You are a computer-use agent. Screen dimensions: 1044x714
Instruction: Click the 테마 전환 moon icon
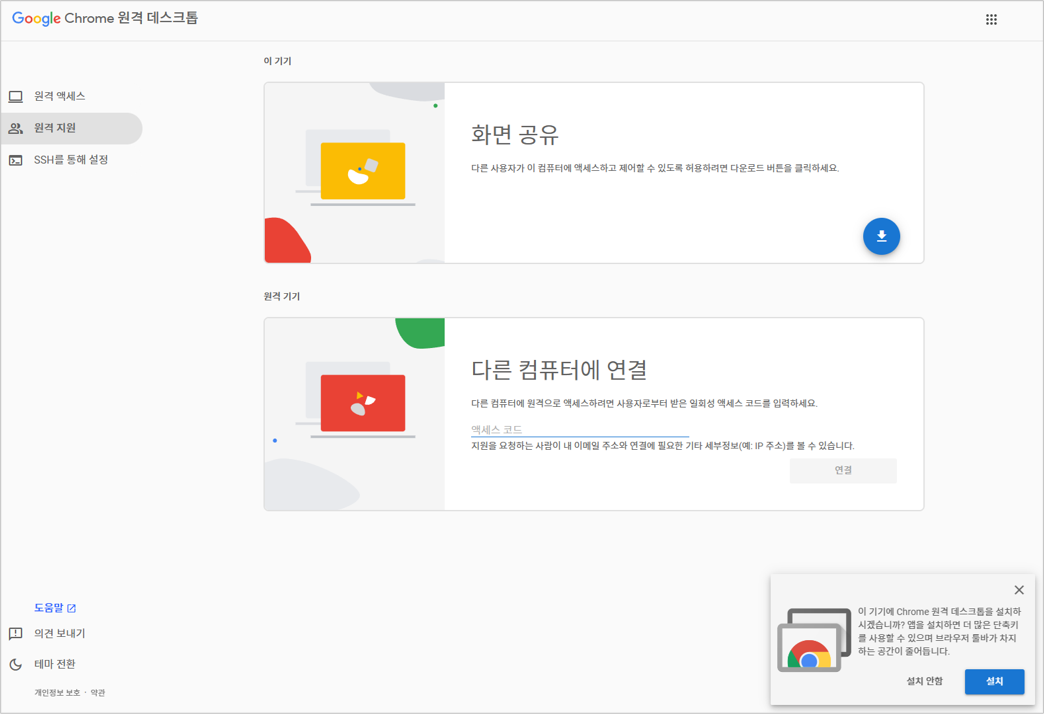click(x=15, y=664)
